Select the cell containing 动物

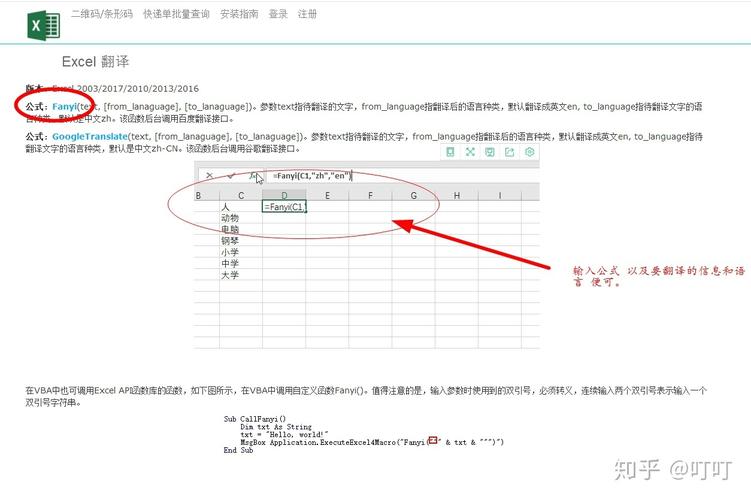[x=241, y=218]
